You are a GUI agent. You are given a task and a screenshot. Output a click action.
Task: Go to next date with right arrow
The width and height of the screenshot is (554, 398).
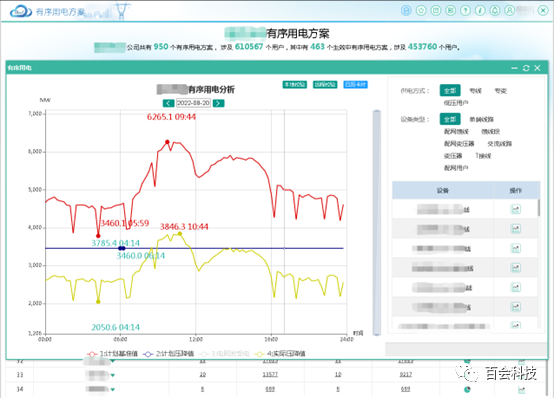click(219, 103)
